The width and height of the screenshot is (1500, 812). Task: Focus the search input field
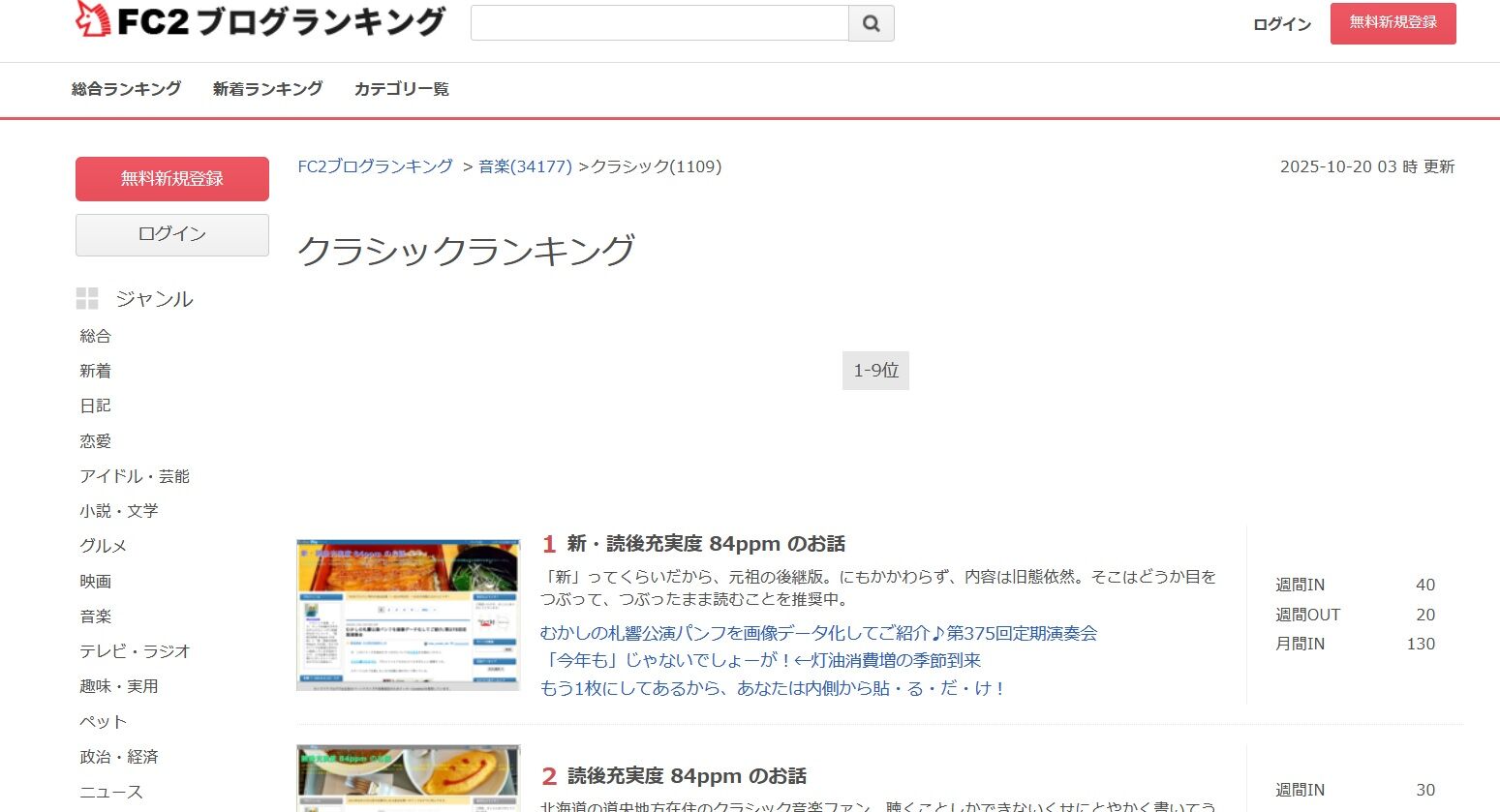(x=659, y=23)
